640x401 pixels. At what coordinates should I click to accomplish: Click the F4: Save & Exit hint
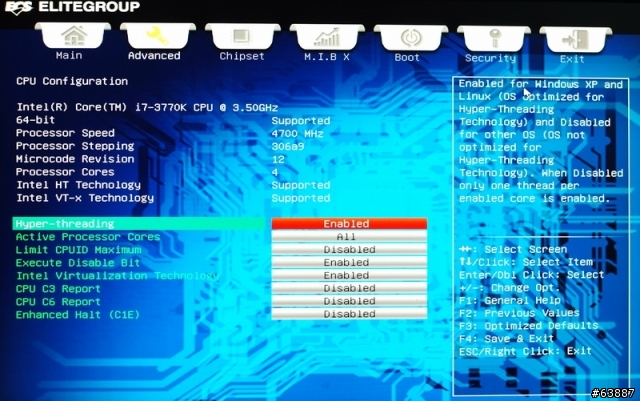tap(506, 339)
